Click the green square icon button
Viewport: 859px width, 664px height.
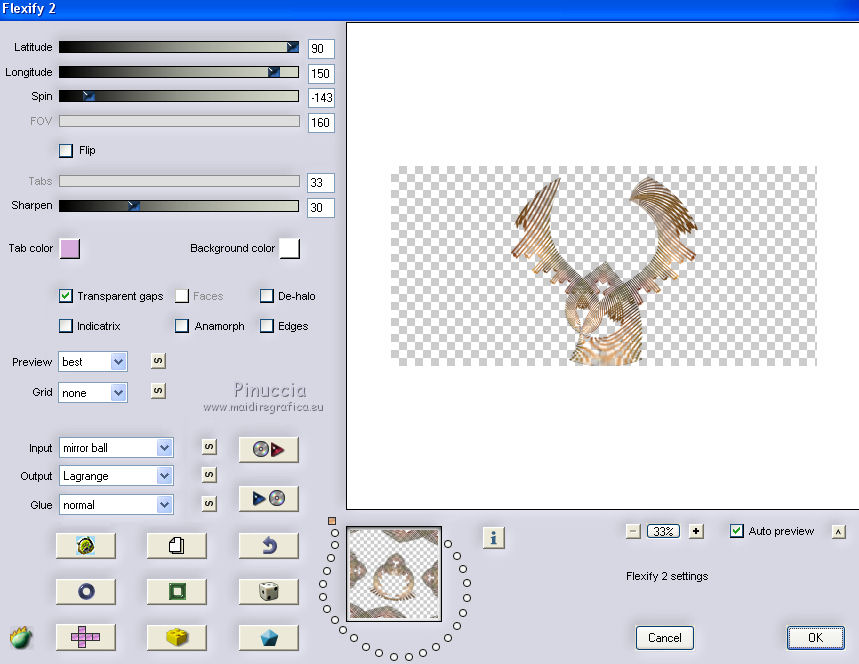click(x=176, y=592)
